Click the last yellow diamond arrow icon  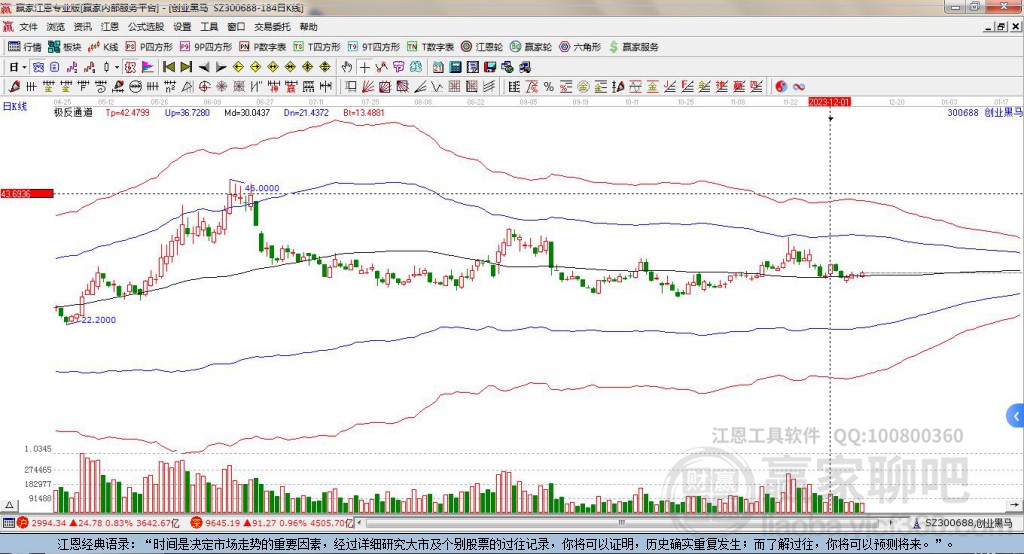click(325, 67)
